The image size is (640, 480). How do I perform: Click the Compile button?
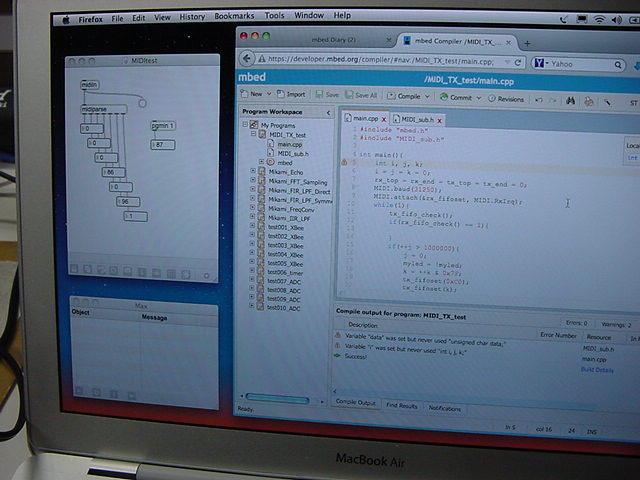tap(404, 96)
